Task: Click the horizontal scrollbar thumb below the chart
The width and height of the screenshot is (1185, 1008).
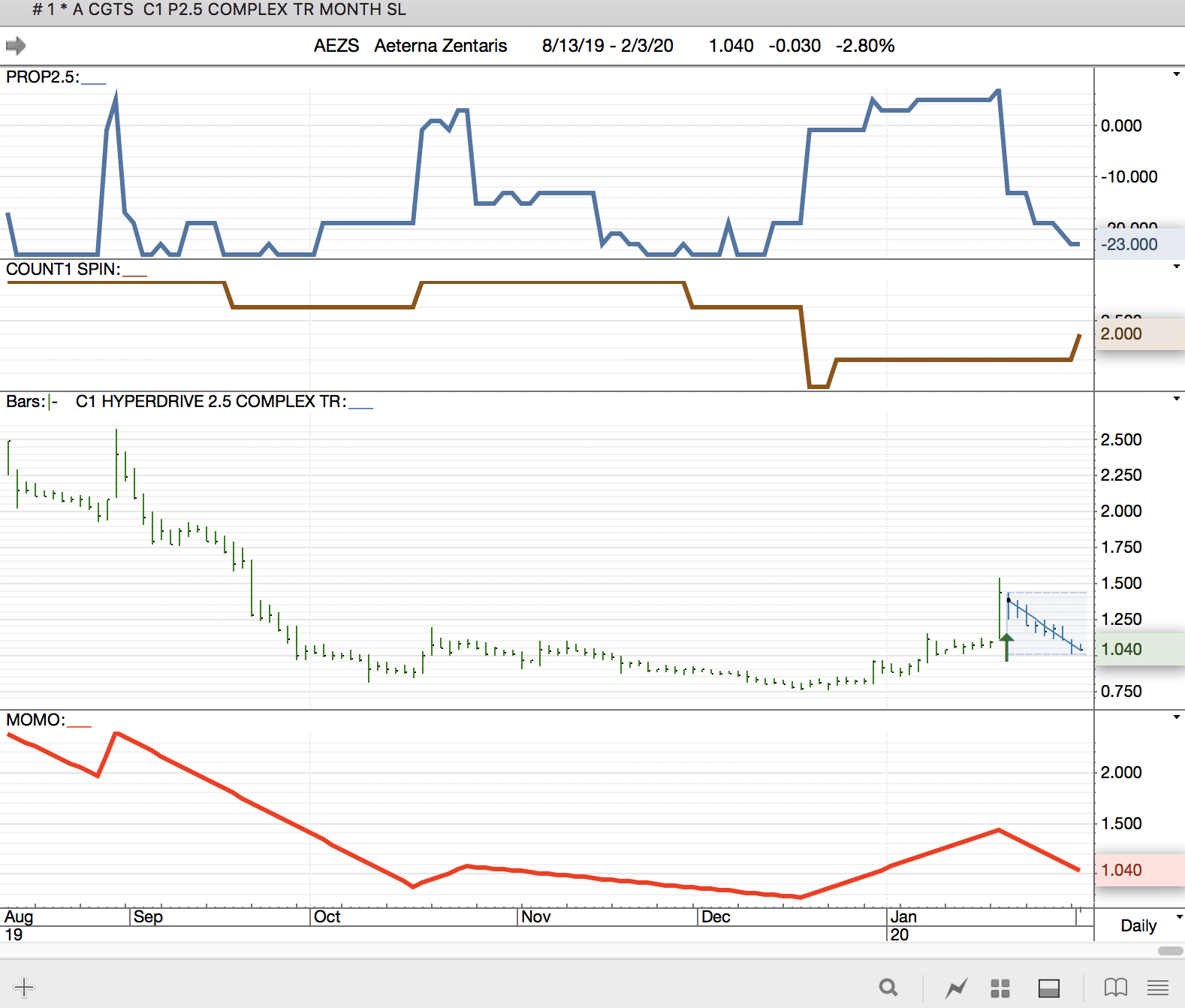Action: (x=1170, y=951)
